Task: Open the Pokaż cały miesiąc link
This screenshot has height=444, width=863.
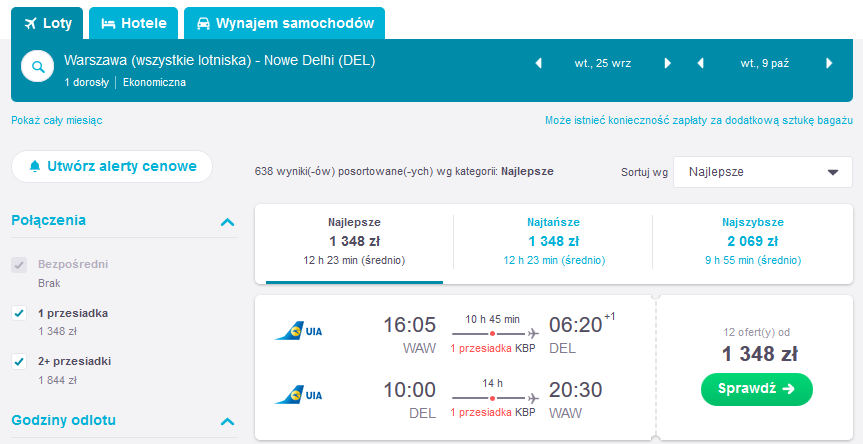Action: [x=57, y=120]
